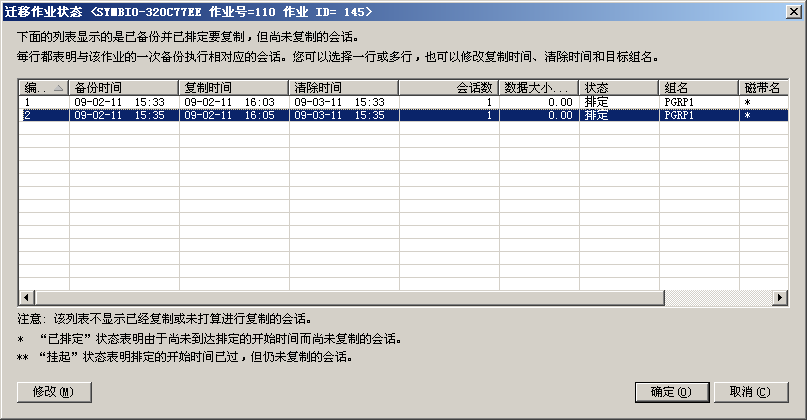Image resolution: width=807 pixels, height=420 pixels.
Task: Click session count 1 in row 1
Action: (x=489, y=102)
